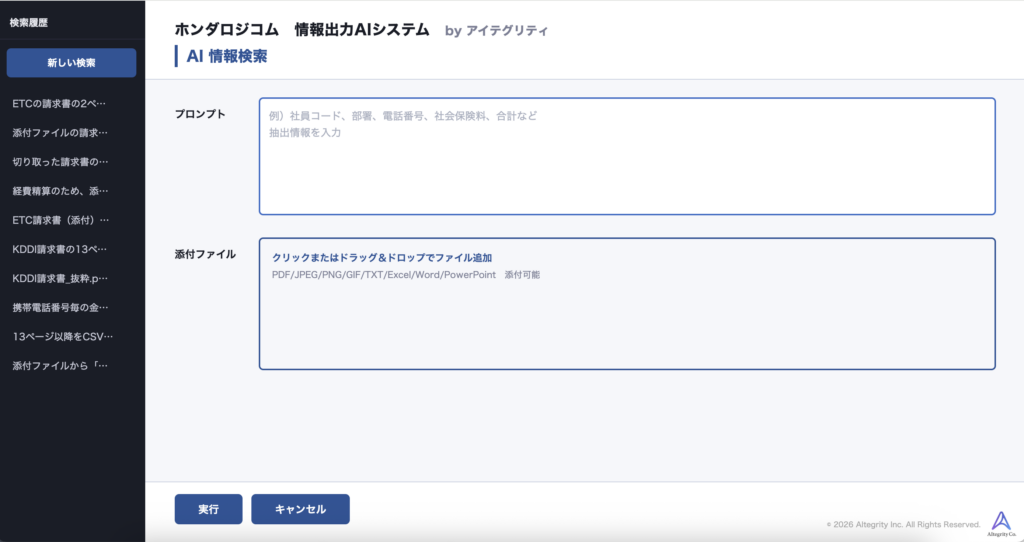Select history entry 切り取った請求書の…

point(60,161)
